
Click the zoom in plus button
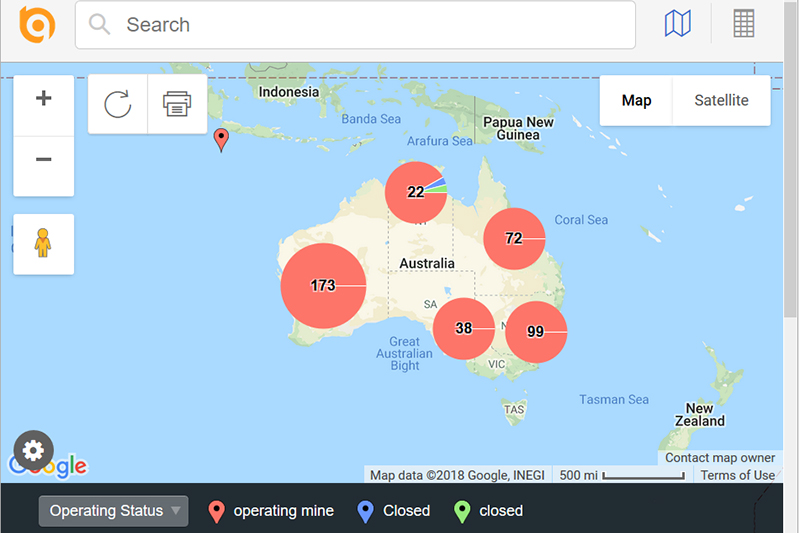(x=43, y=99)
